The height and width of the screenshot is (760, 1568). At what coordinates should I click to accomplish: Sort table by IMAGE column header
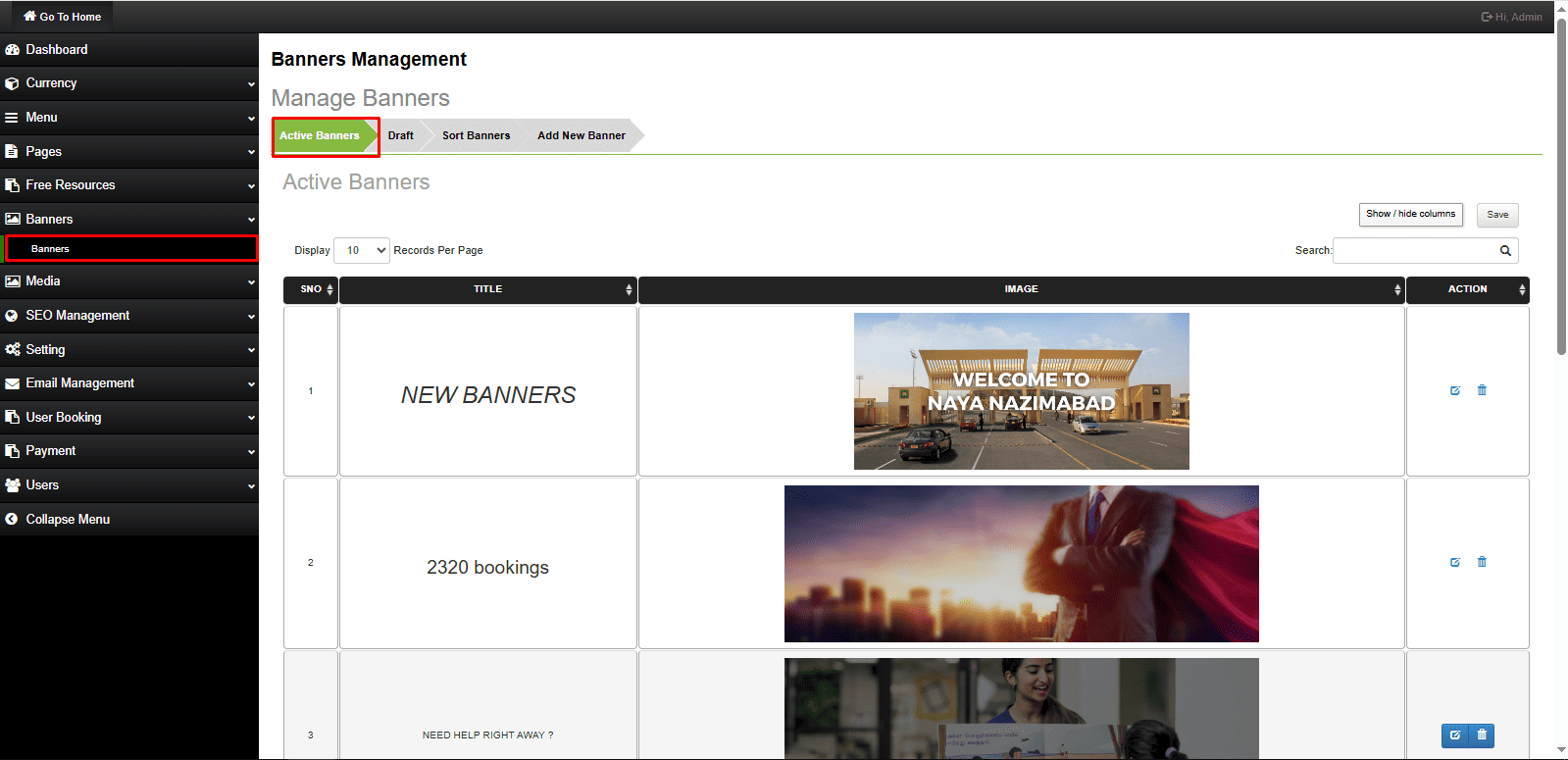[x=1022, y=290]
